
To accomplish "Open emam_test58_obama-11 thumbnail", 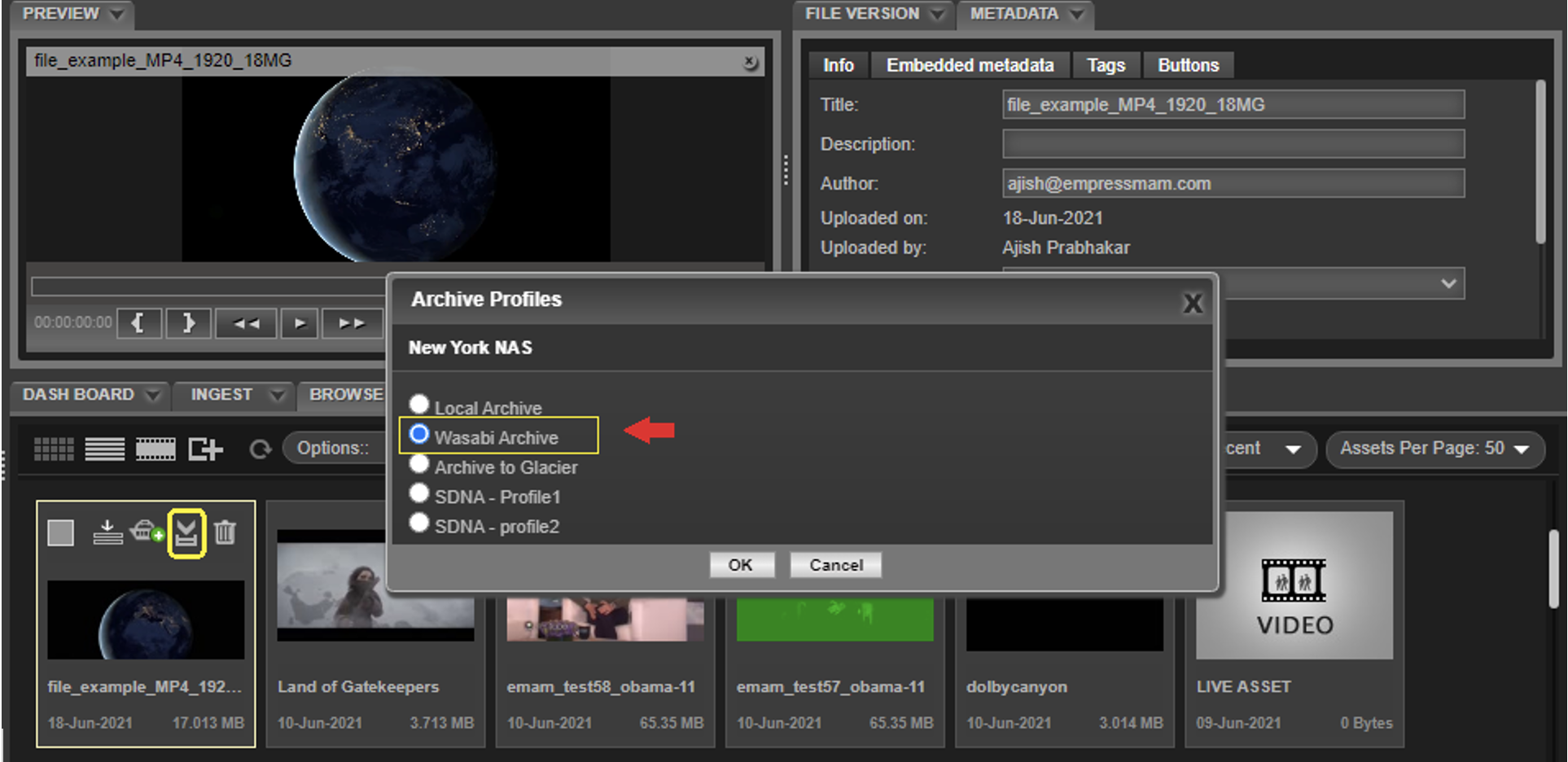I will tap(605, 620).
